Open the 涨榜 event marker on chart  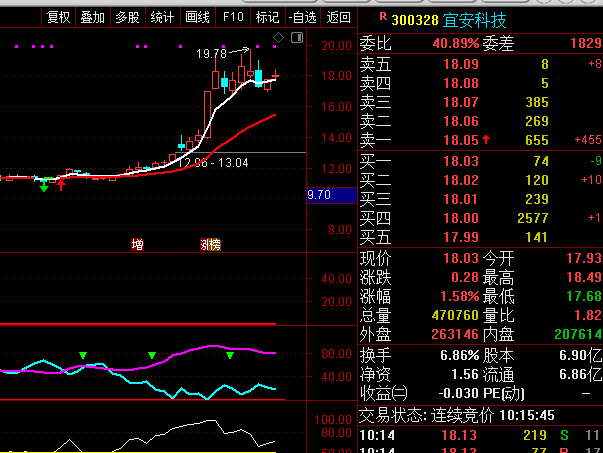click(210, 244)
